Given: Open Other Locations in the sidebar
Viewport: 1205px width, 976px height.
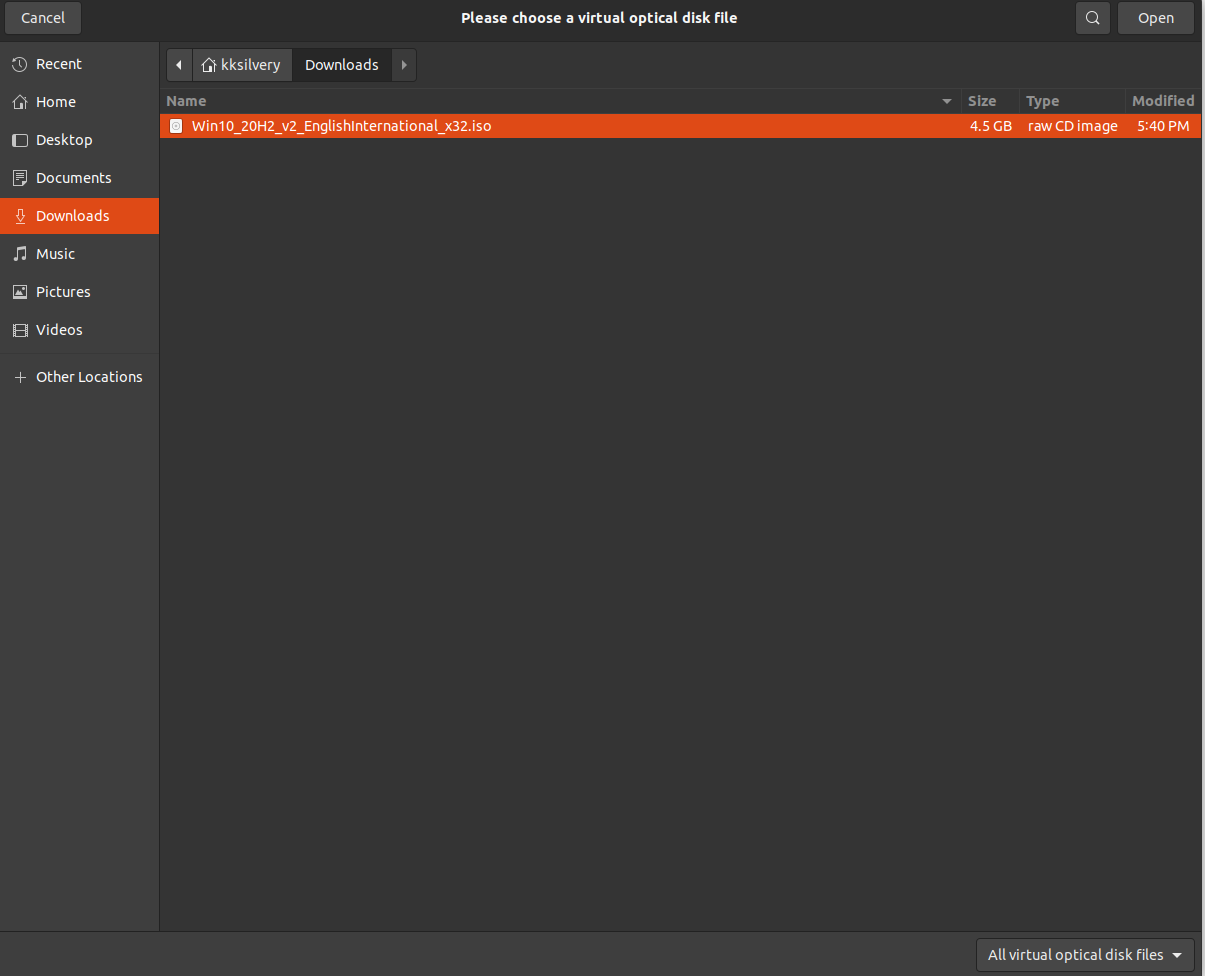Looking at the screenshot, I should click(79, 377).
